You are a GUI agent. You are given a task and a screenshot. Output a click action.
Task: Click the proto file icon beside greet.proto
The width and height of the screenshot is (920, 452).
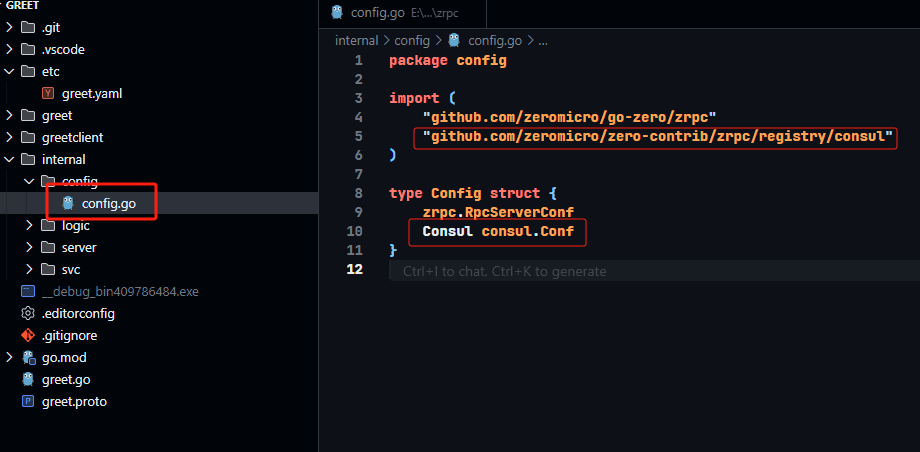28,401
